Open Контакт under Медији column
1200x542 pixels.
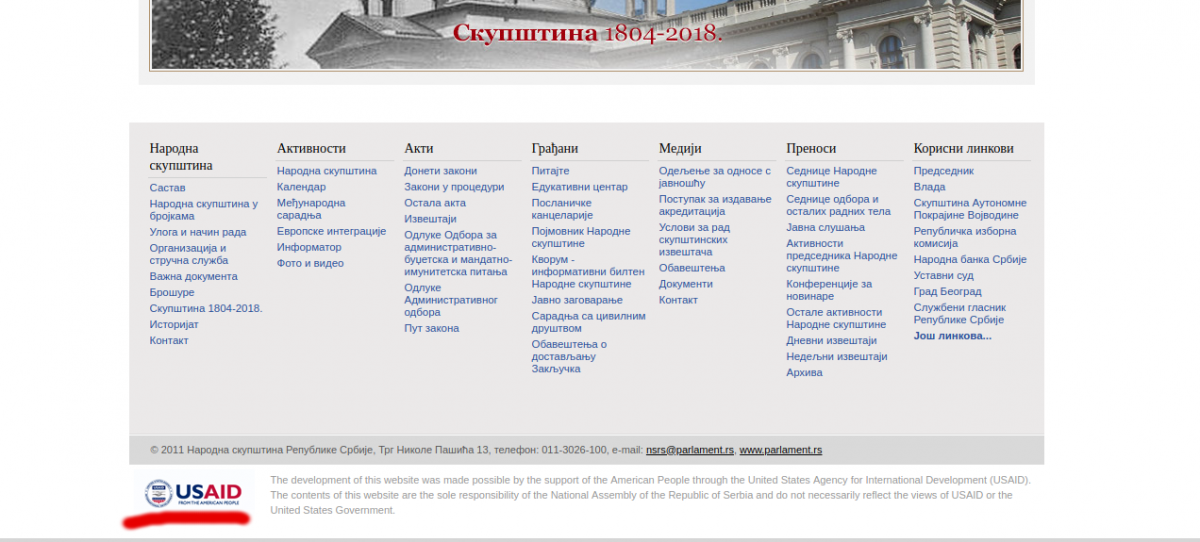click(x=678, y=300)
